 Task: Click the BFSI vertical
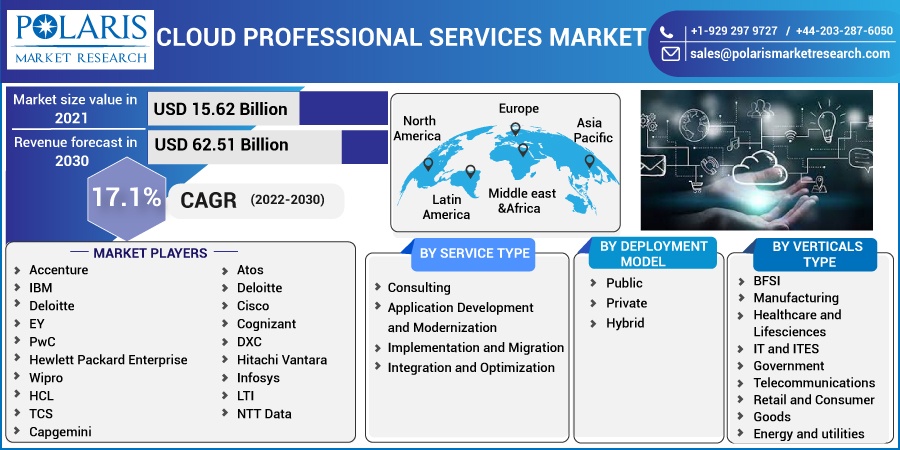[767, 281]
